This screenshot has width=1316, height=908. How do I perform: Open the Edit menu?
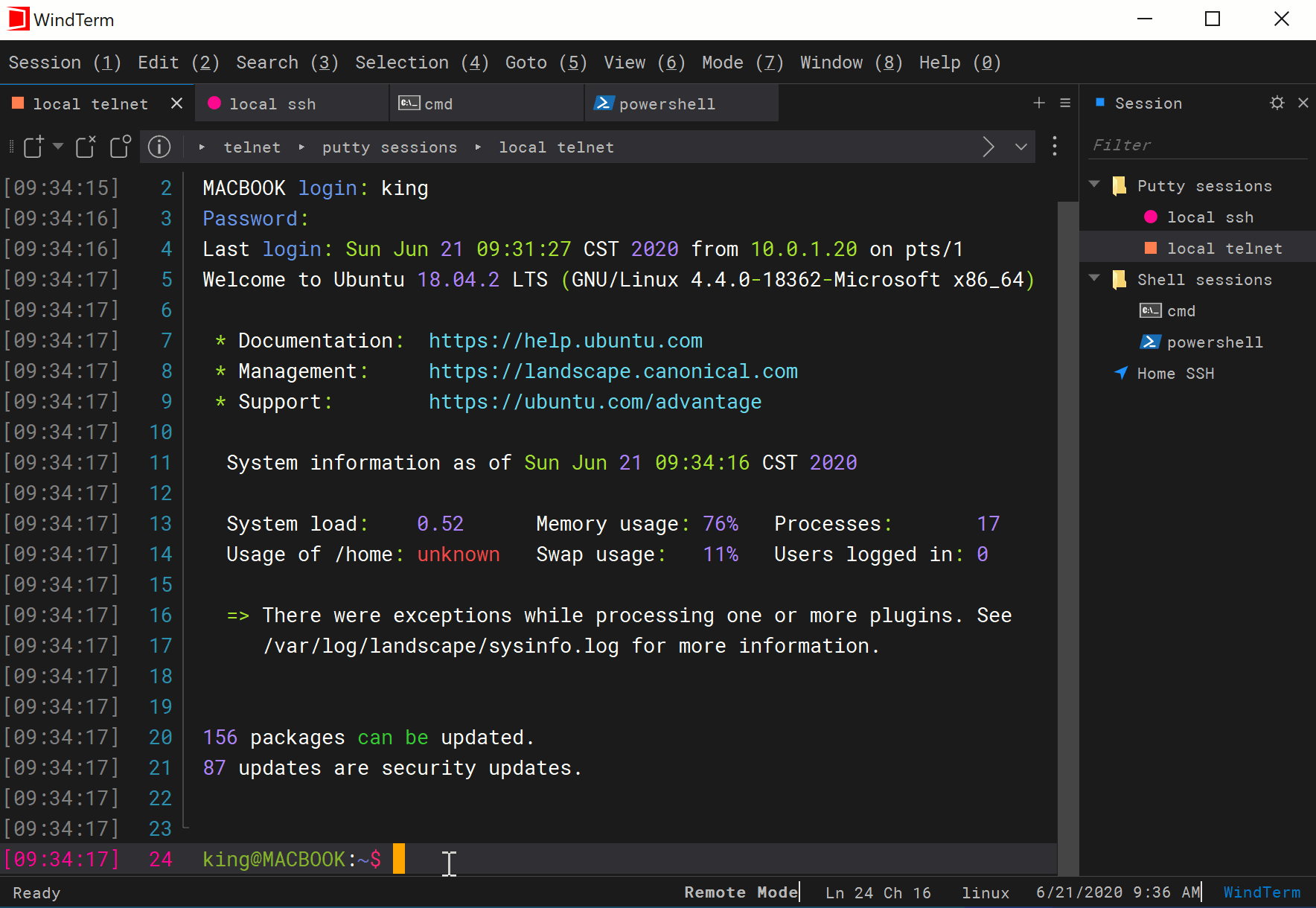tap(179, 63)
